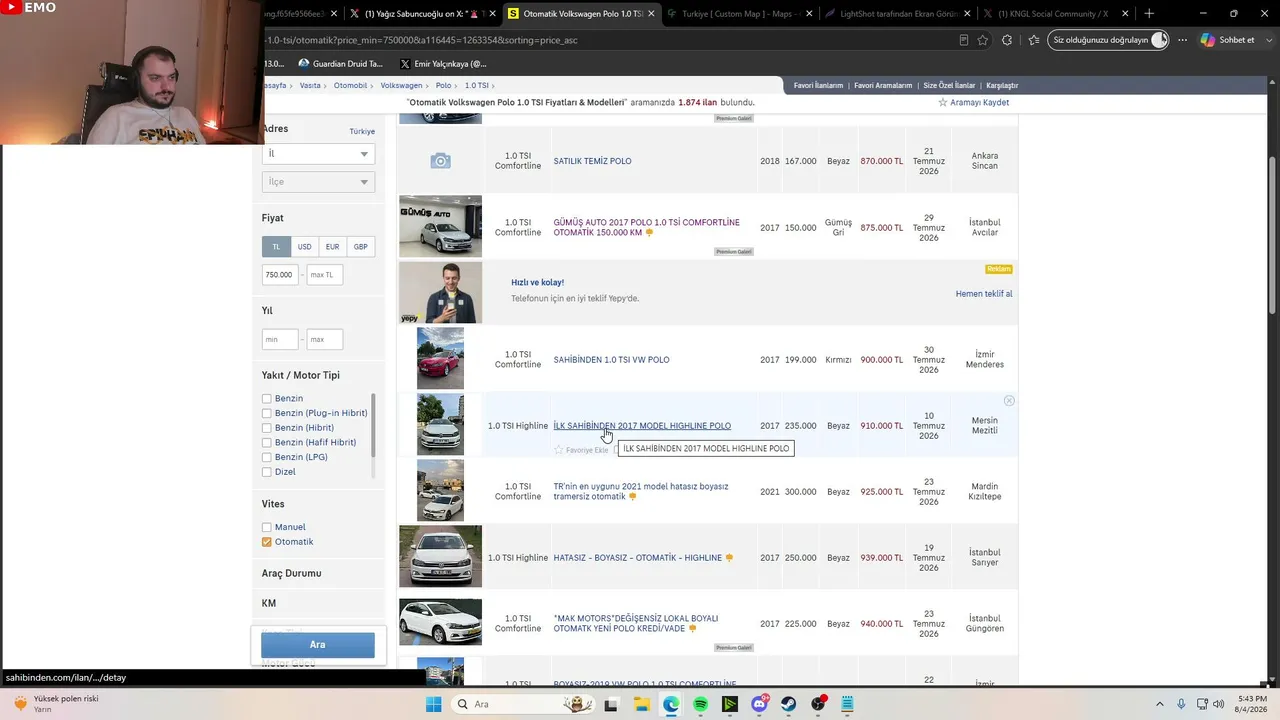Open Favori Aramalarım menu
Screen dimensions: 1280x720
point(883,86)
